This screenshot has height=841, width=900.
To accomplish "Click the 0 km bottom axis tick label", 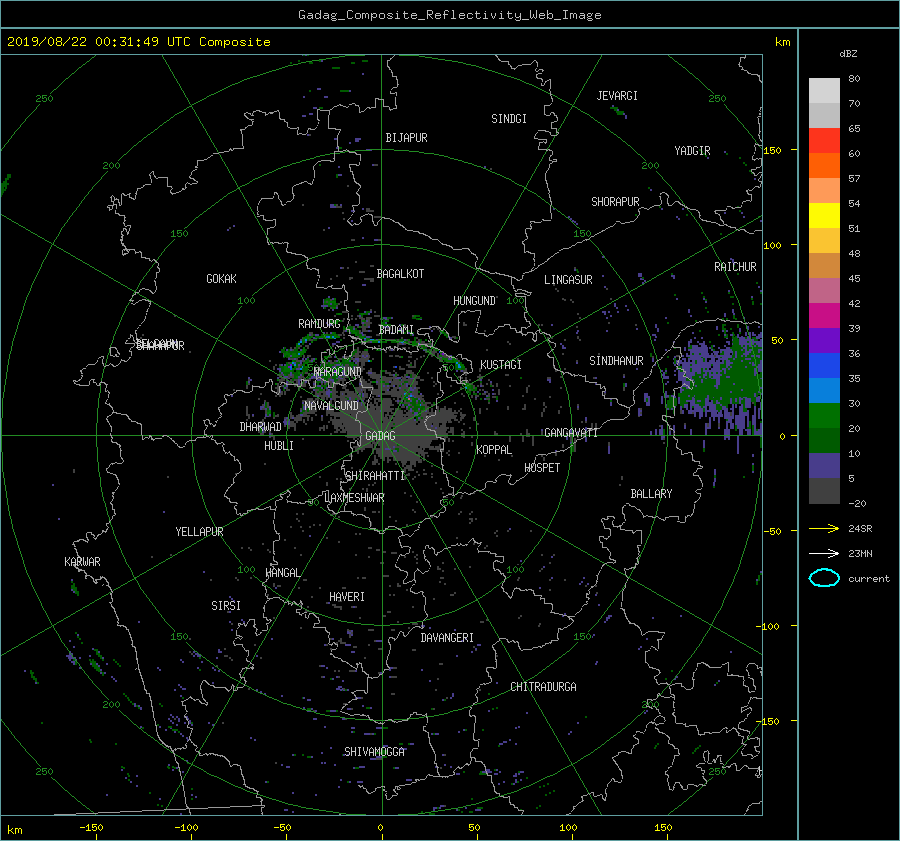I will tap(380, 828).
